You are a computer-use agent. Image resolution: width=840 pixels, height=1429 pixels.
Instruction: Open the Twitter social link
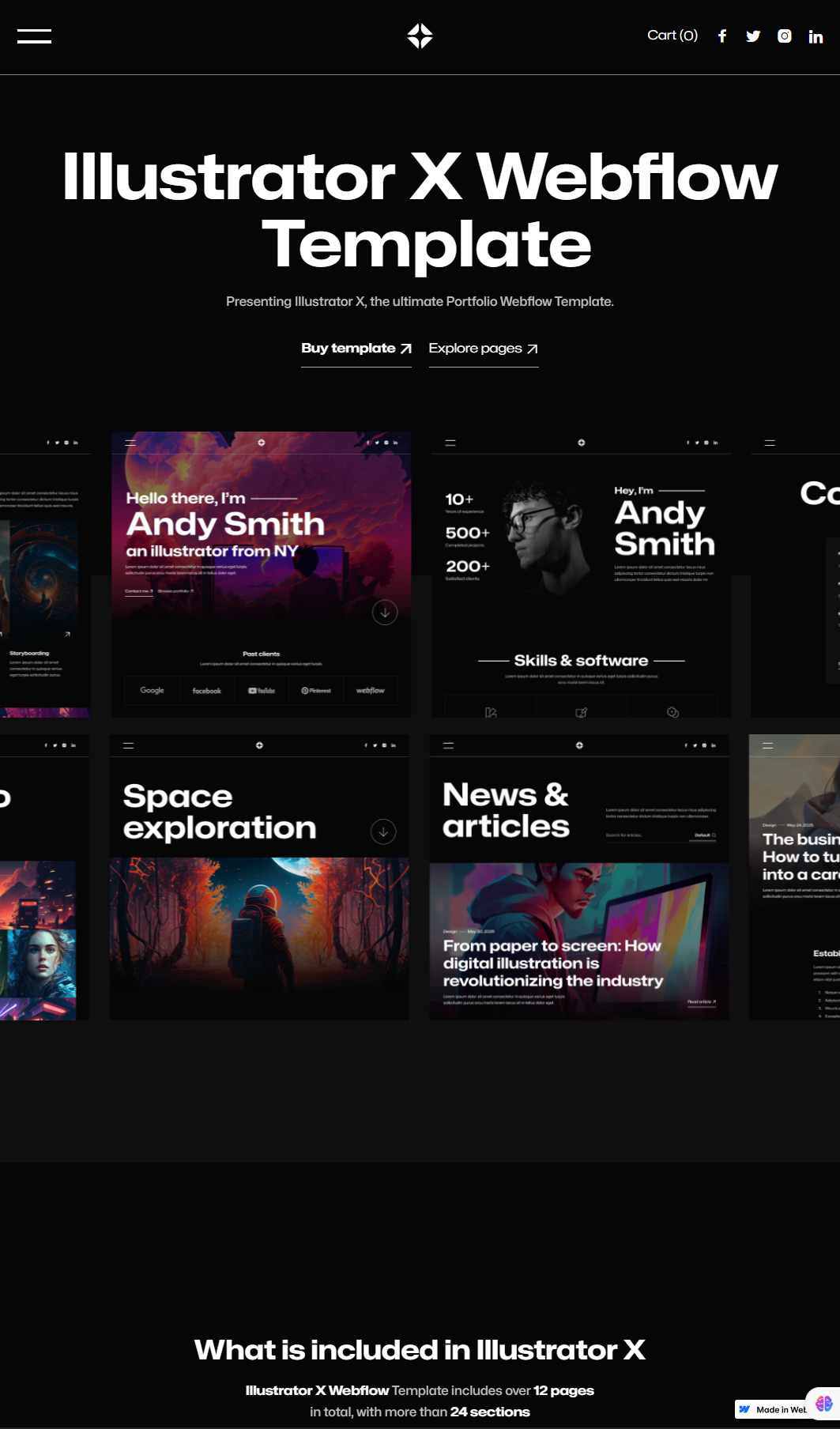point(753,36)
